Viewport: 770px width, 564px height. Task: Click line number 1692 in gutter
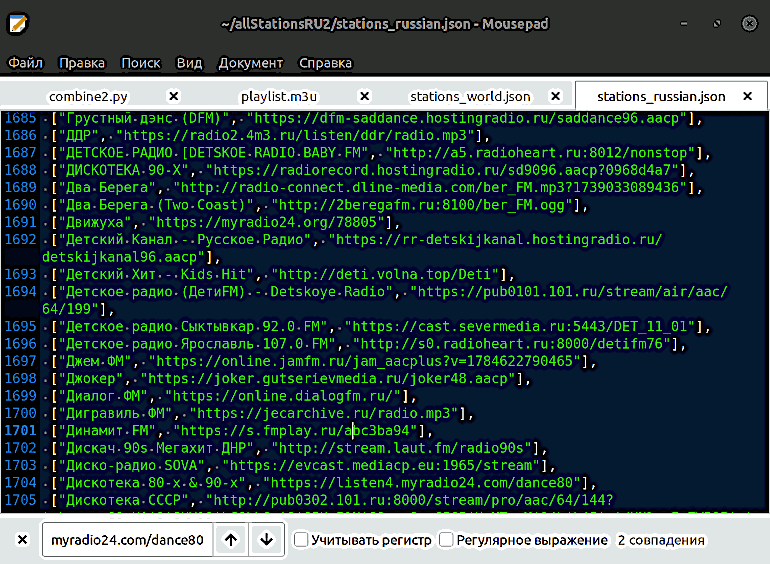coord(21,240)
